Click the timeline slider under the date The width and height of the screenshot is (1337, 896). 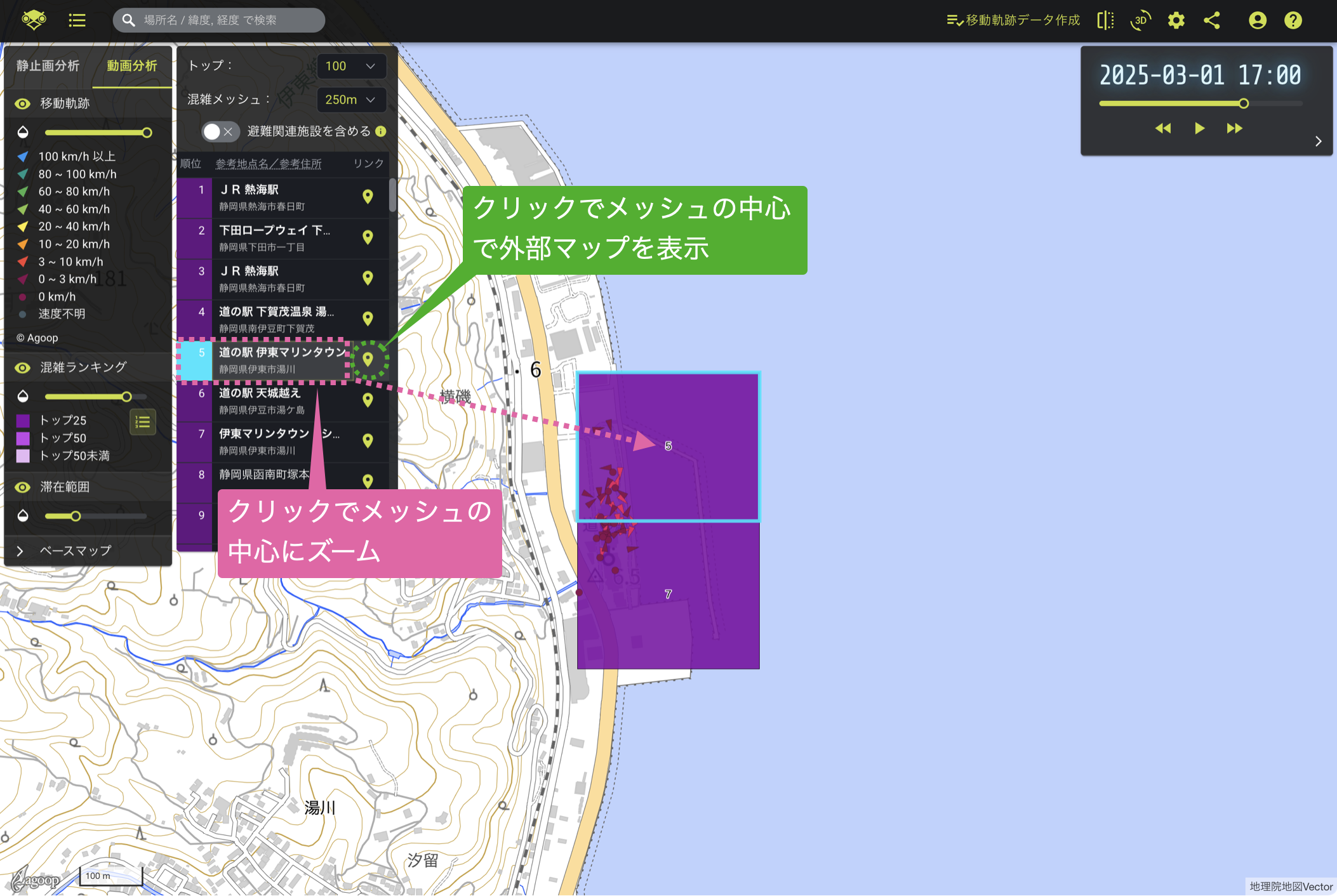coord(1201,103)
